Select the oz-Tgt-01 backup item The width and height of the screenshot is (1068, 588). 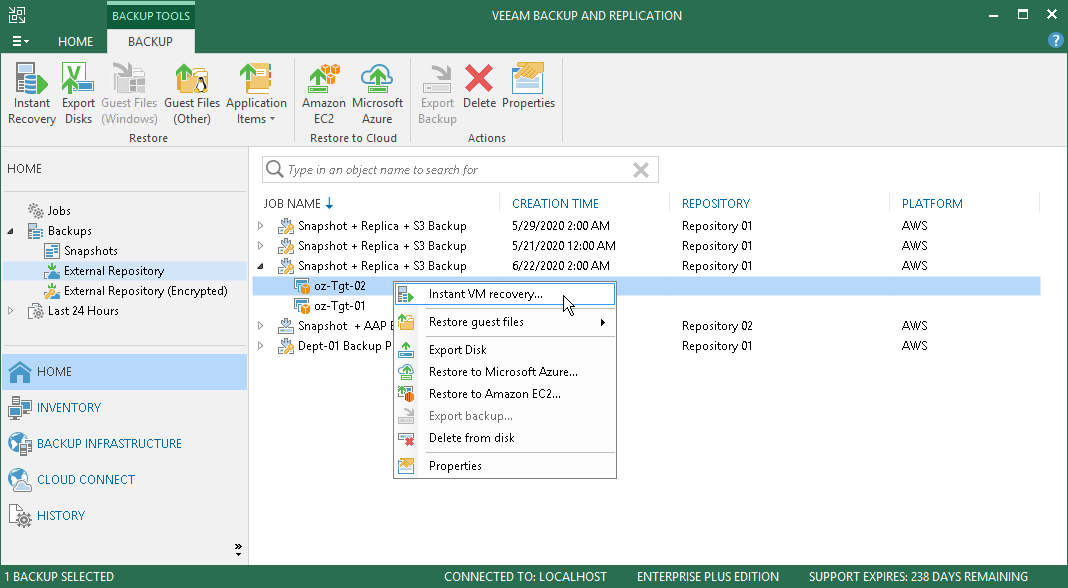339,306
